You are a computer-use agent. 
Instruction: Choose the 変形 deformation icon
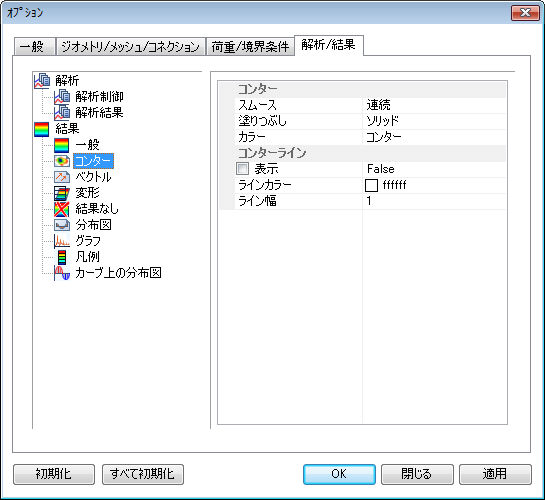pos(62,193)
